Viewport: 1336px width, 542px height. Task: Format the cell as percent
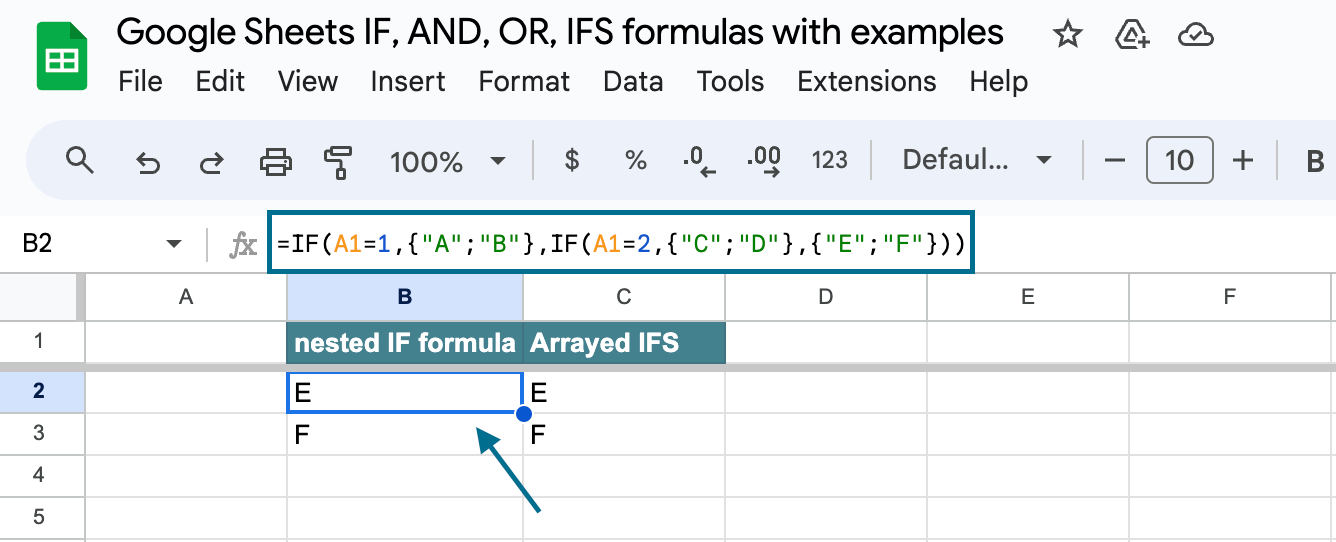[636, 160]
